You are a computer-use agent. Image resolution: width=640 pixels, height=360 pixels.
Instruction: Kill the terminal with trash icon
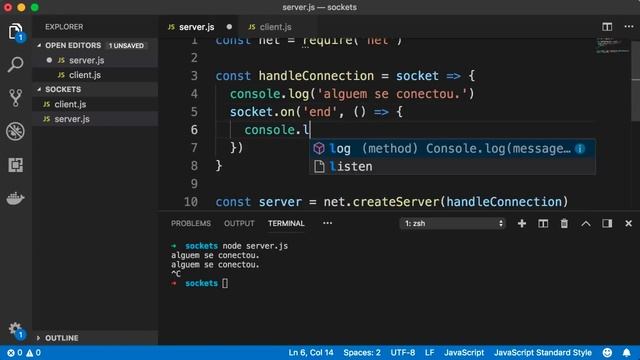[564, 223]
